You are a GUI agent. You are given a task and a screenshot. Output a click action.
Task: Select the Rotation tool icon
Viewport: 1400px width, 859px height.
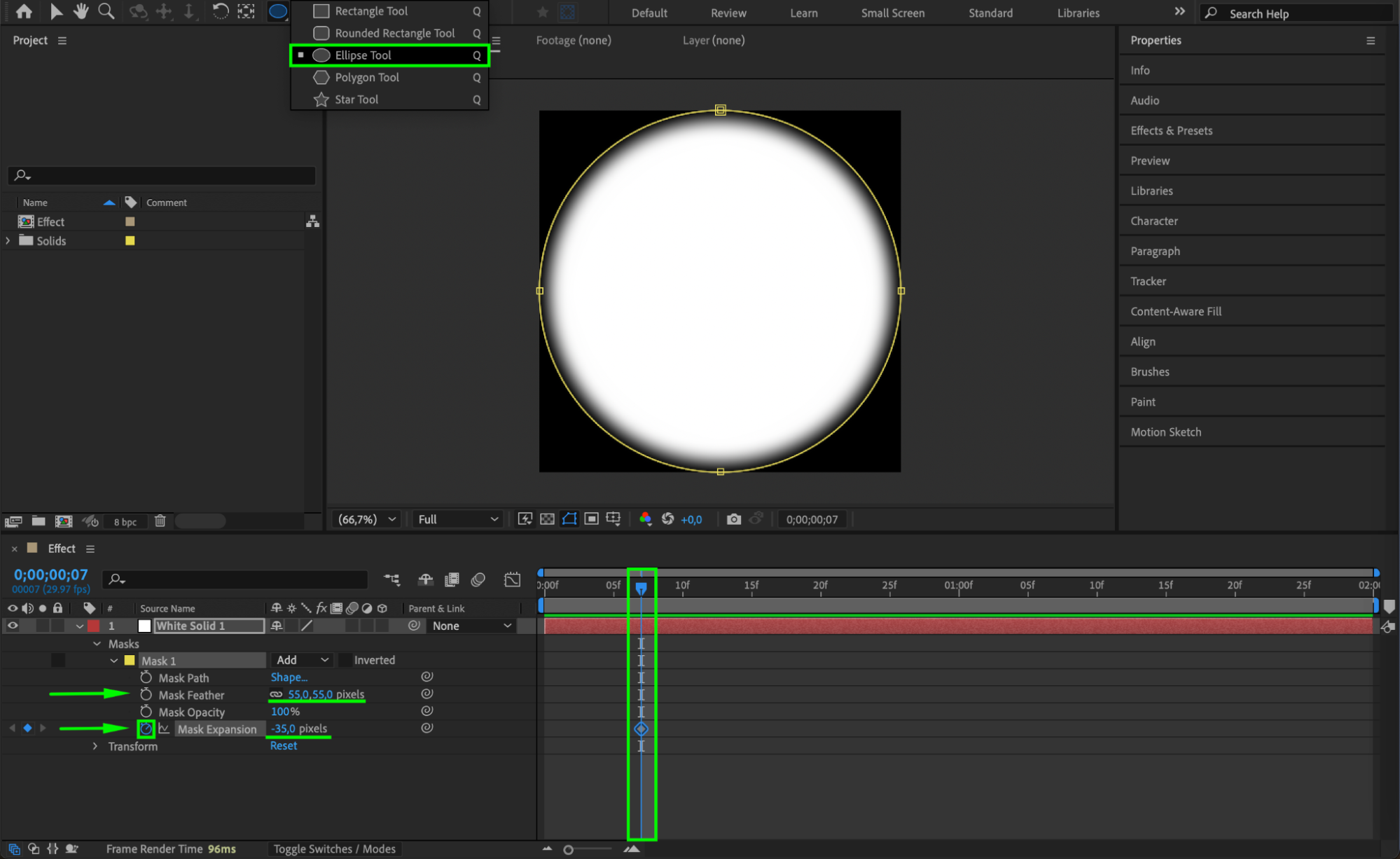pos(220,11)
